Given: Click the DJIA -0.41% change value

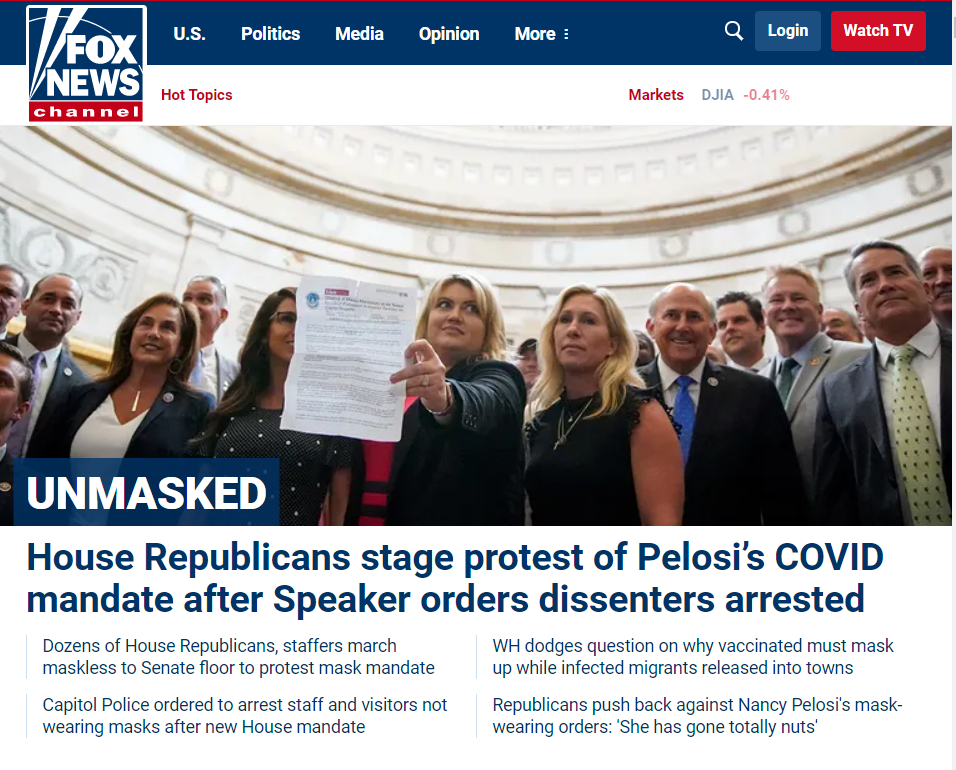Looking at the screenshot, I should [766, 95].
